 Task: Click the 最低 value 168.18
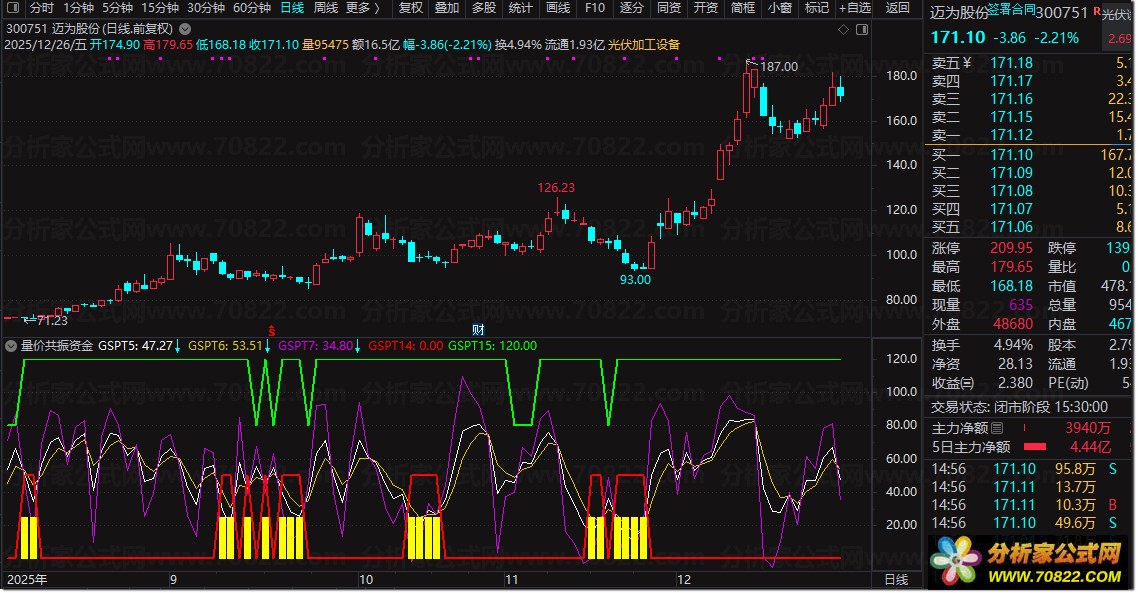tap(1012, 286)
